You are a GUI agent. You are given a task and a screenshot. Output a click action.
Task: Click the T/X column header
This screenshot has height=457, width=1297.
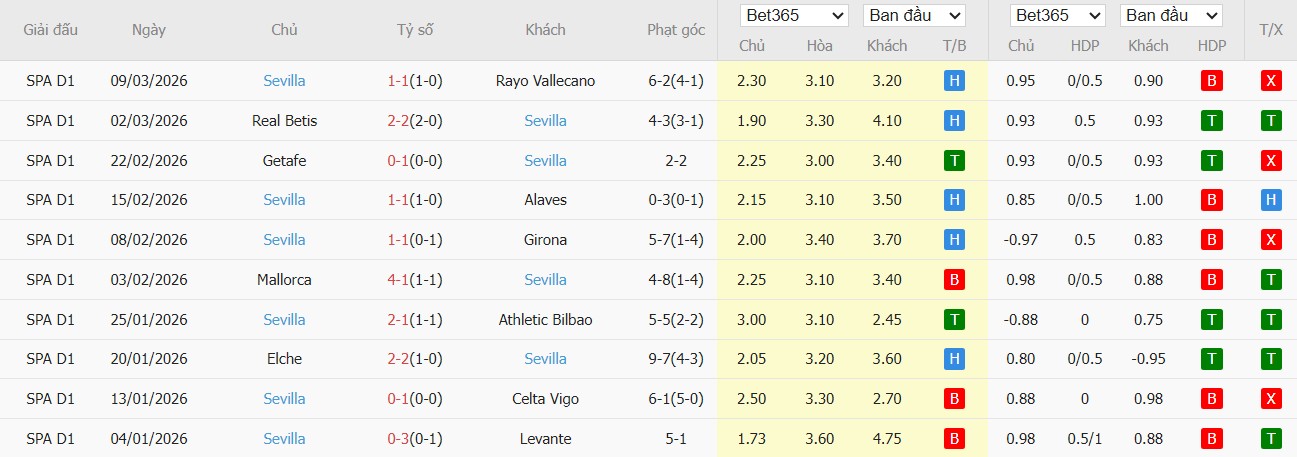[1271, 30]
